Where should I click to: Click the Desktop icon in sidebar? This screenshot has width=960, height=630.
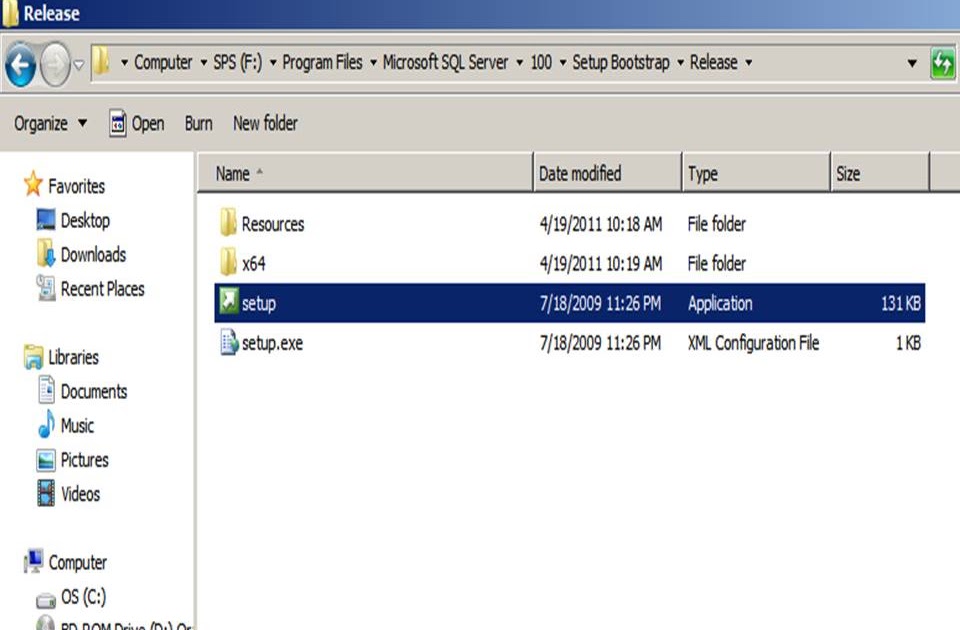(46, 219)
